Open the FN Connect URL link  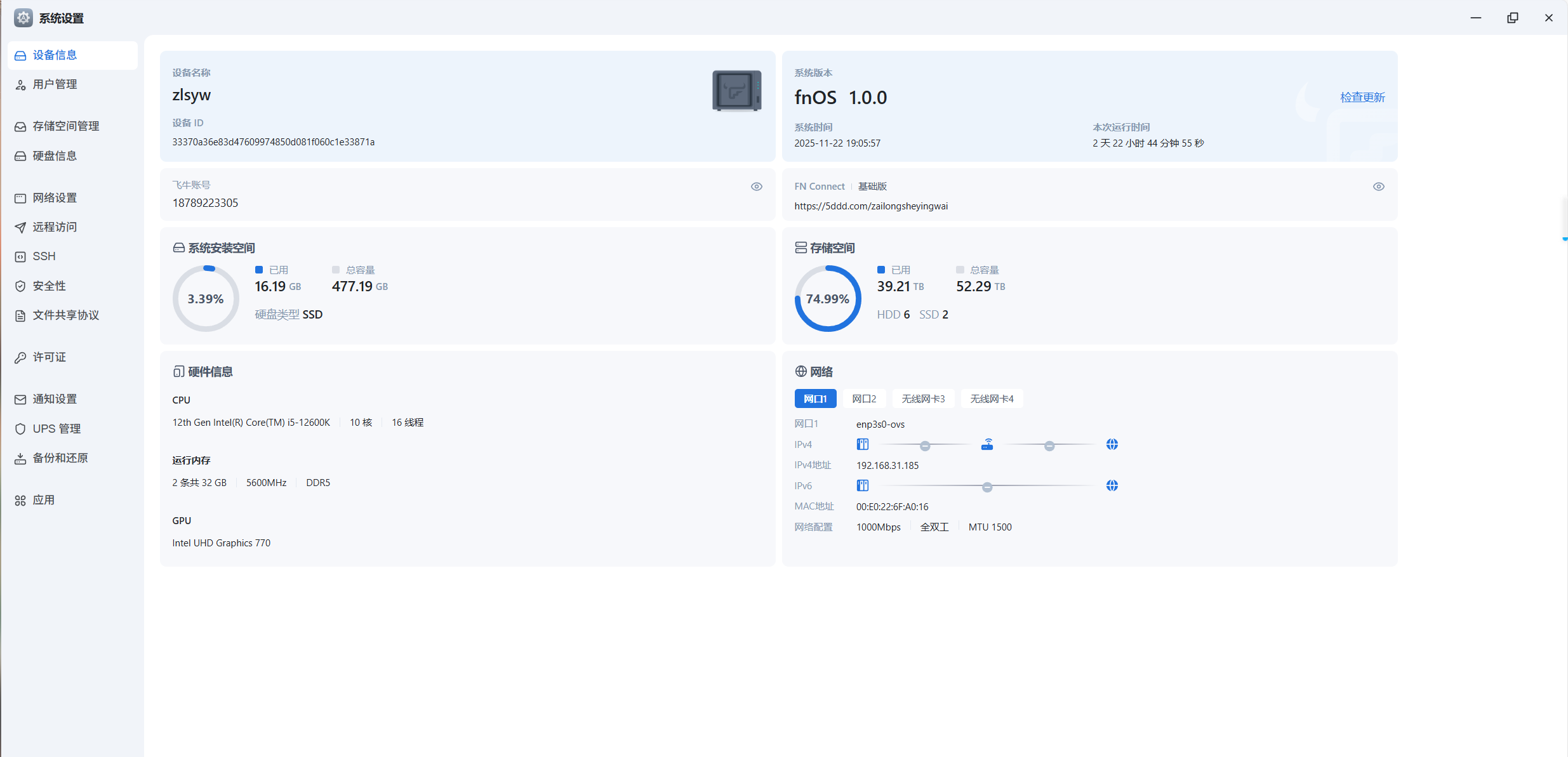[871, 206]
